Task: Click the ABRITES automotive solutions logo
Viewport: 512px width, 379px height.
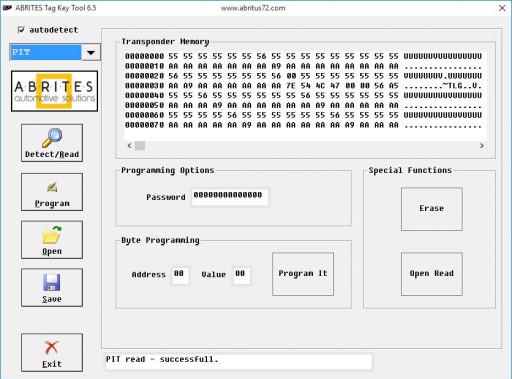Action: coord(54,91)
